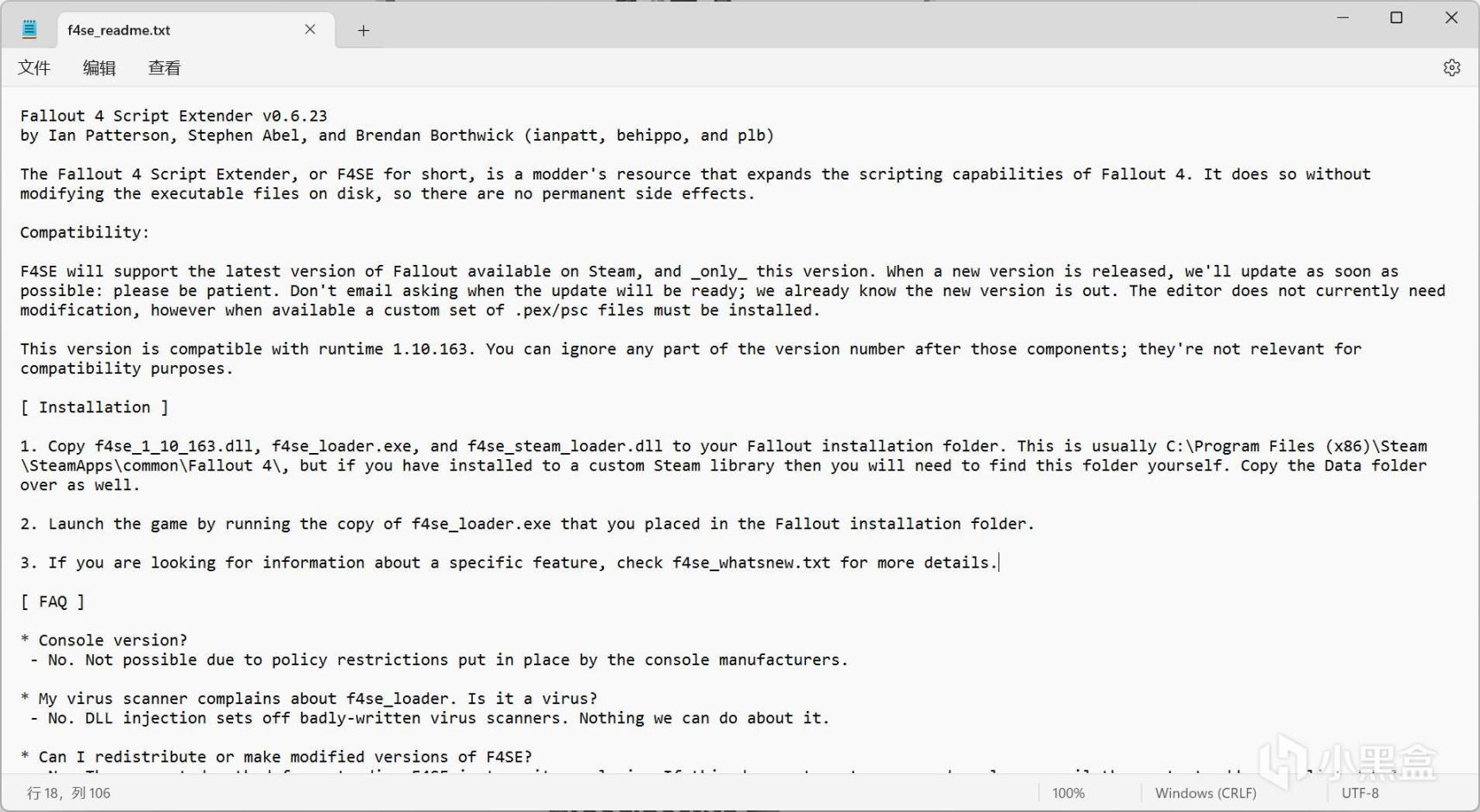Screen dimensions: 1480x812
Task: Click the question line beginning '* My virus scanner complains'
Action: point(309,699)
